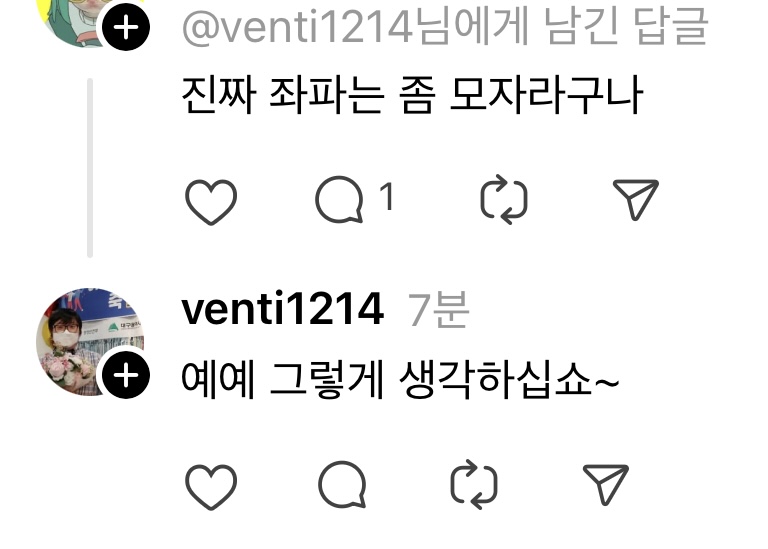Open the post text '진짜 좌파는 좀 모자라구나'
The height and width of the screenshot is (549, 768).
coord(412,95)
